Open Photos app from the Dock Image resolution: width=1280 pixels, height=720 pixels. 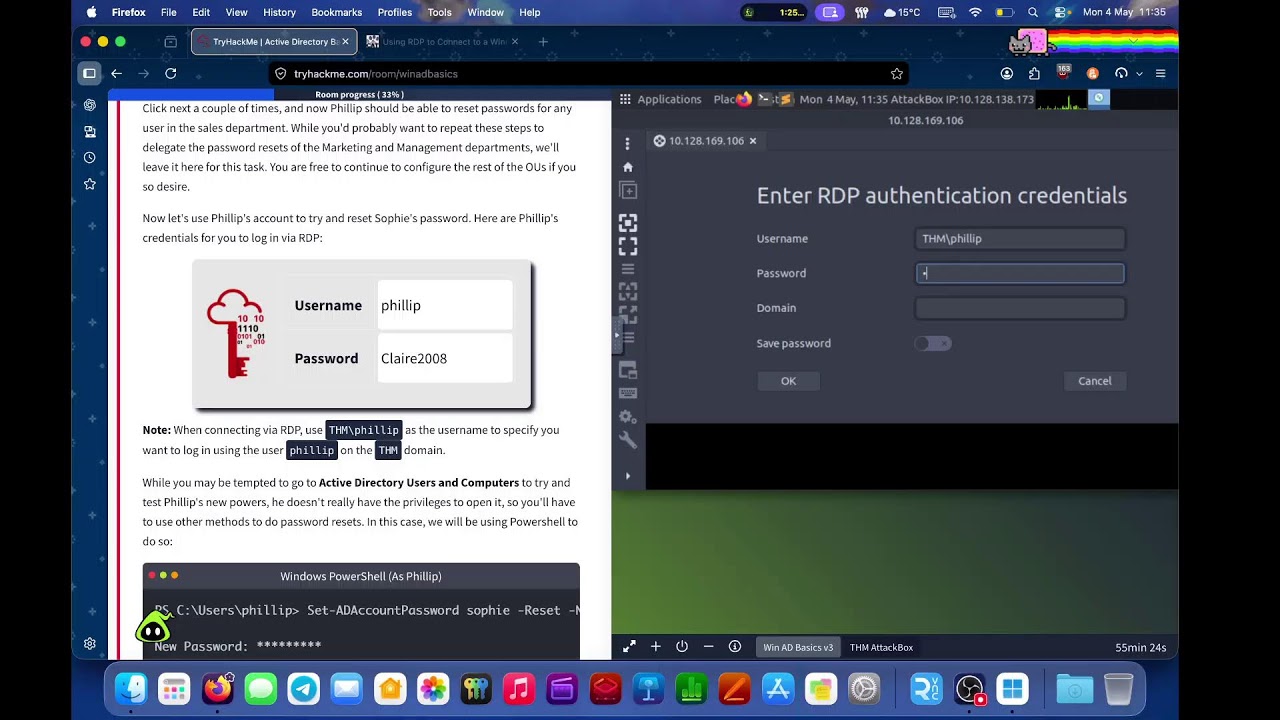pos(432,689)
